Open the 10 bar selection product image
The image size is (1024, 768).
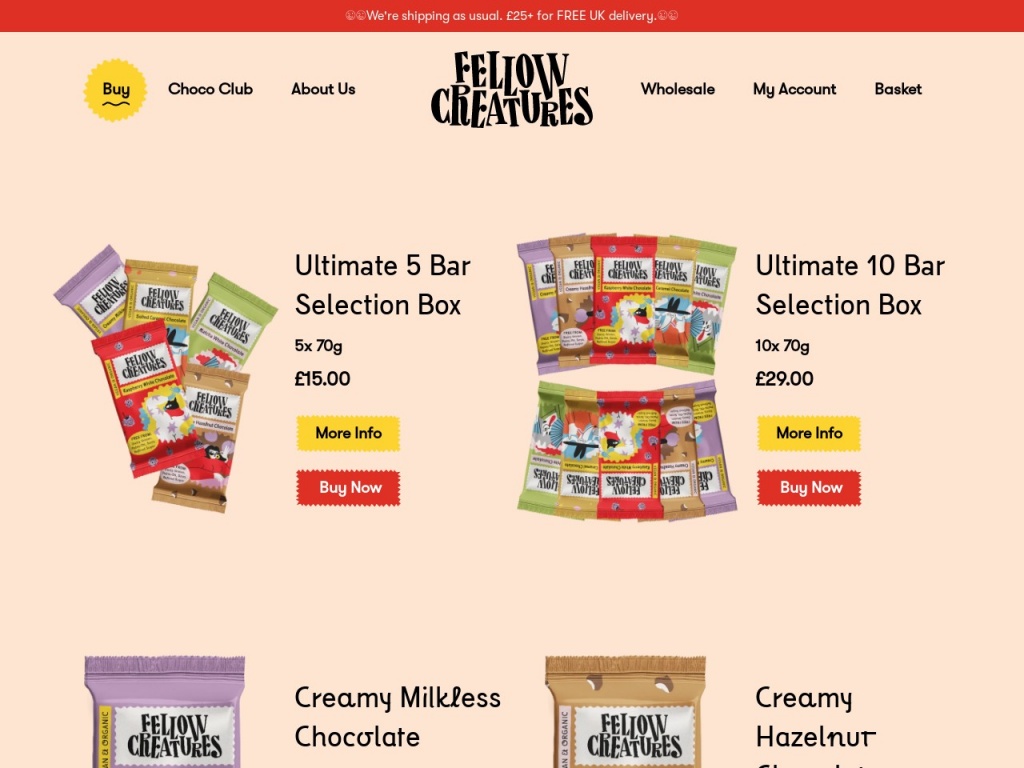(x=627, y=377)
